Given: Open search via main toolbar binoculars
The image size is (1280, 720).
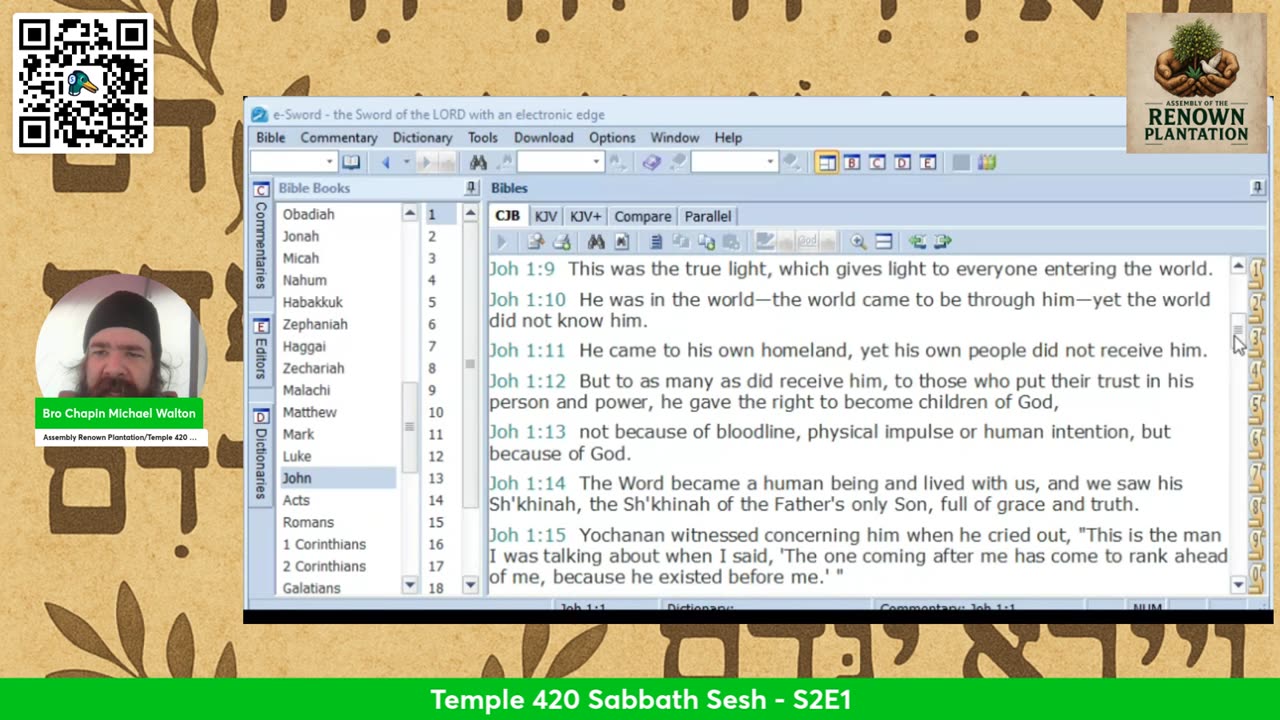Looking at the screenshot, I should [478, 162].
